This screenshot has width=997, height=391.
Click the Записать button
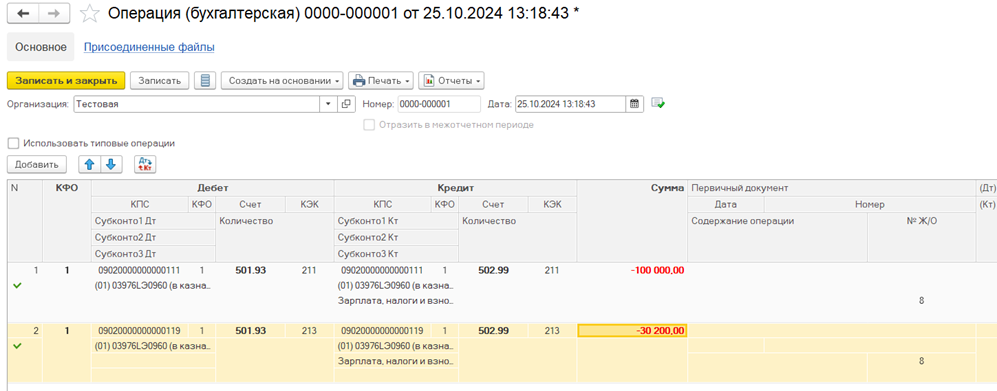160,81
